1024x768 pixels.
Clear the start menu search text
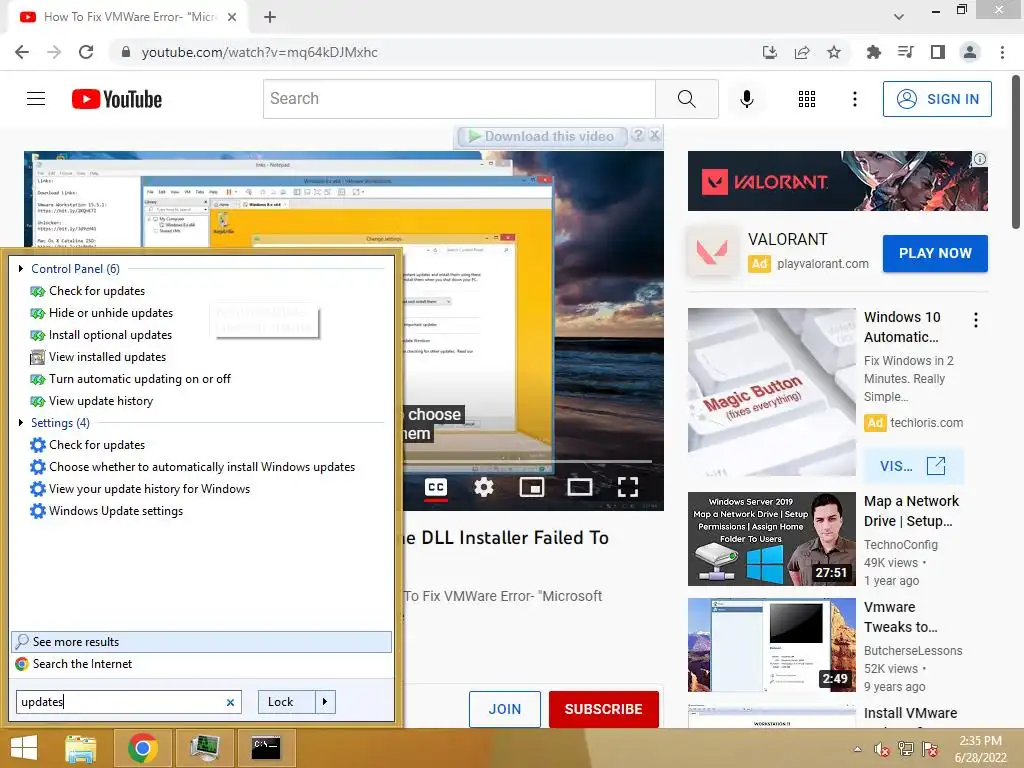(x=230, y=703)
